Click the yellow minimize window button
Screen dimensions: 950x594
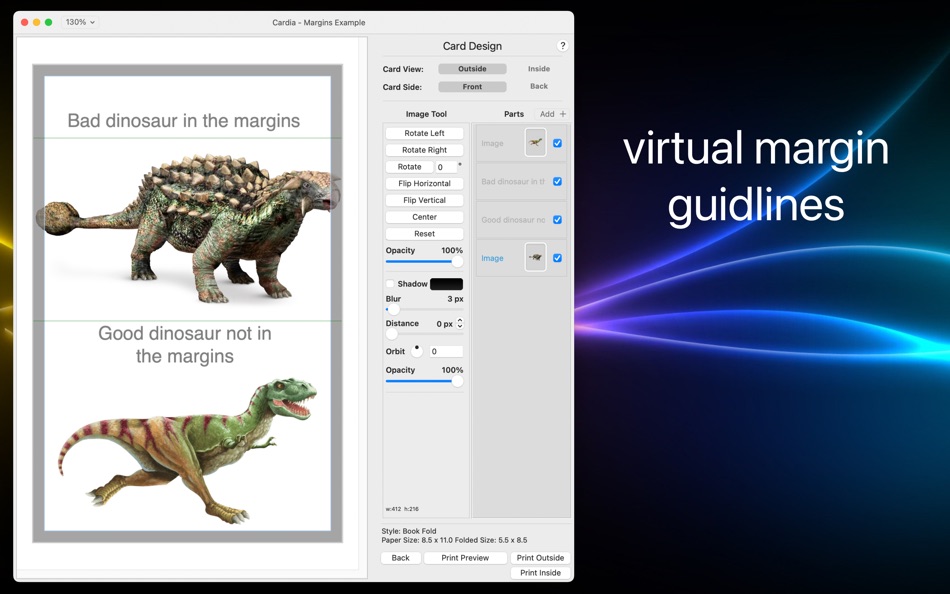pos(36,22)
